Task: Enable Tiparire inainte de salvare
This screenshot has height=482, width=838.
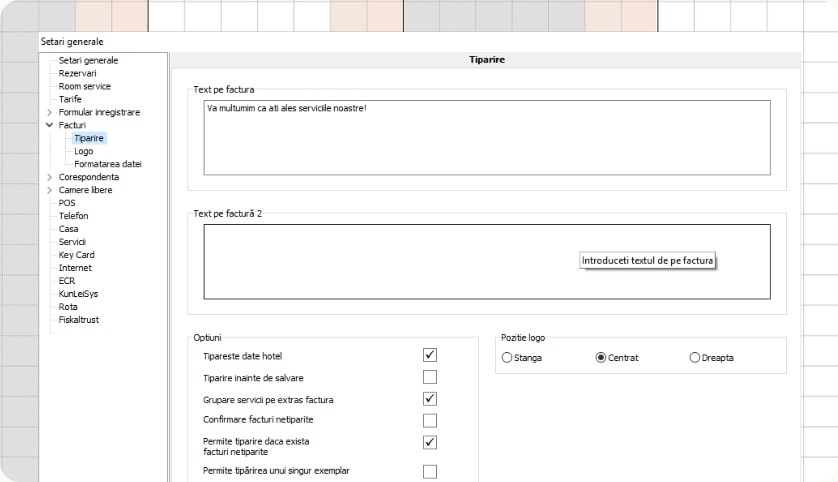Action: coord(430,377)
